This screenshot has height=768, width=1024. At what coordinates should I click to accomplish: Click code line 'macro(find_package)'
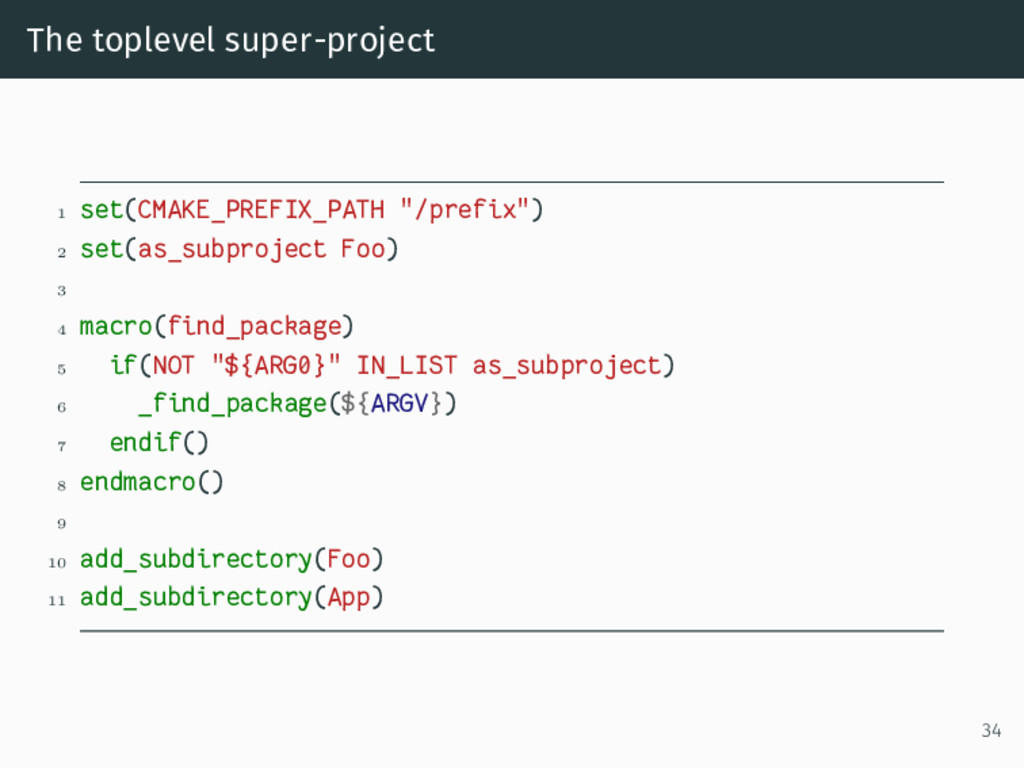217,326
